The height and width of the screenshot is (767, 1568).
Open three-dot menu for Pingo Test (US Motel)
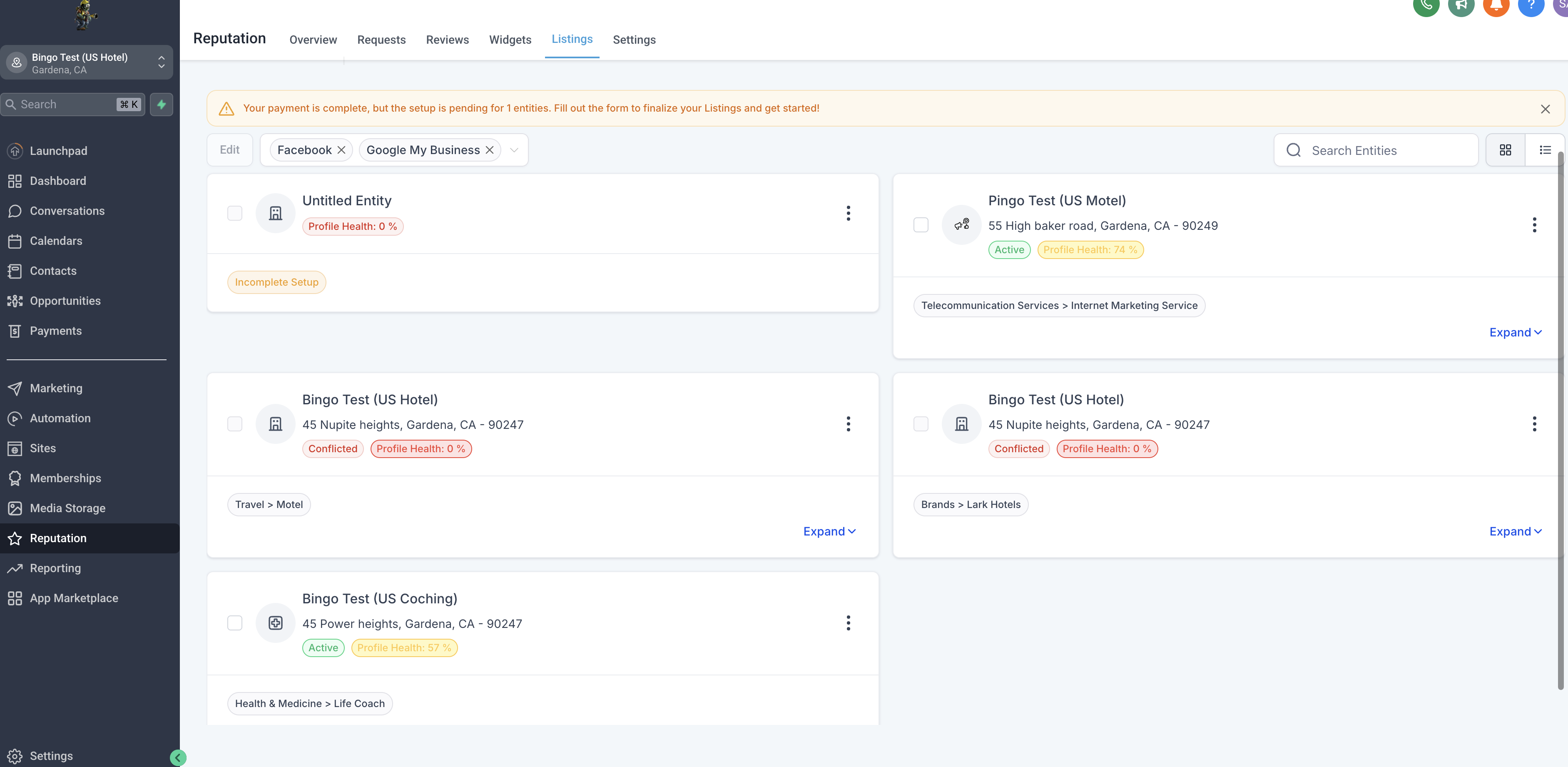pos(1534,224)
